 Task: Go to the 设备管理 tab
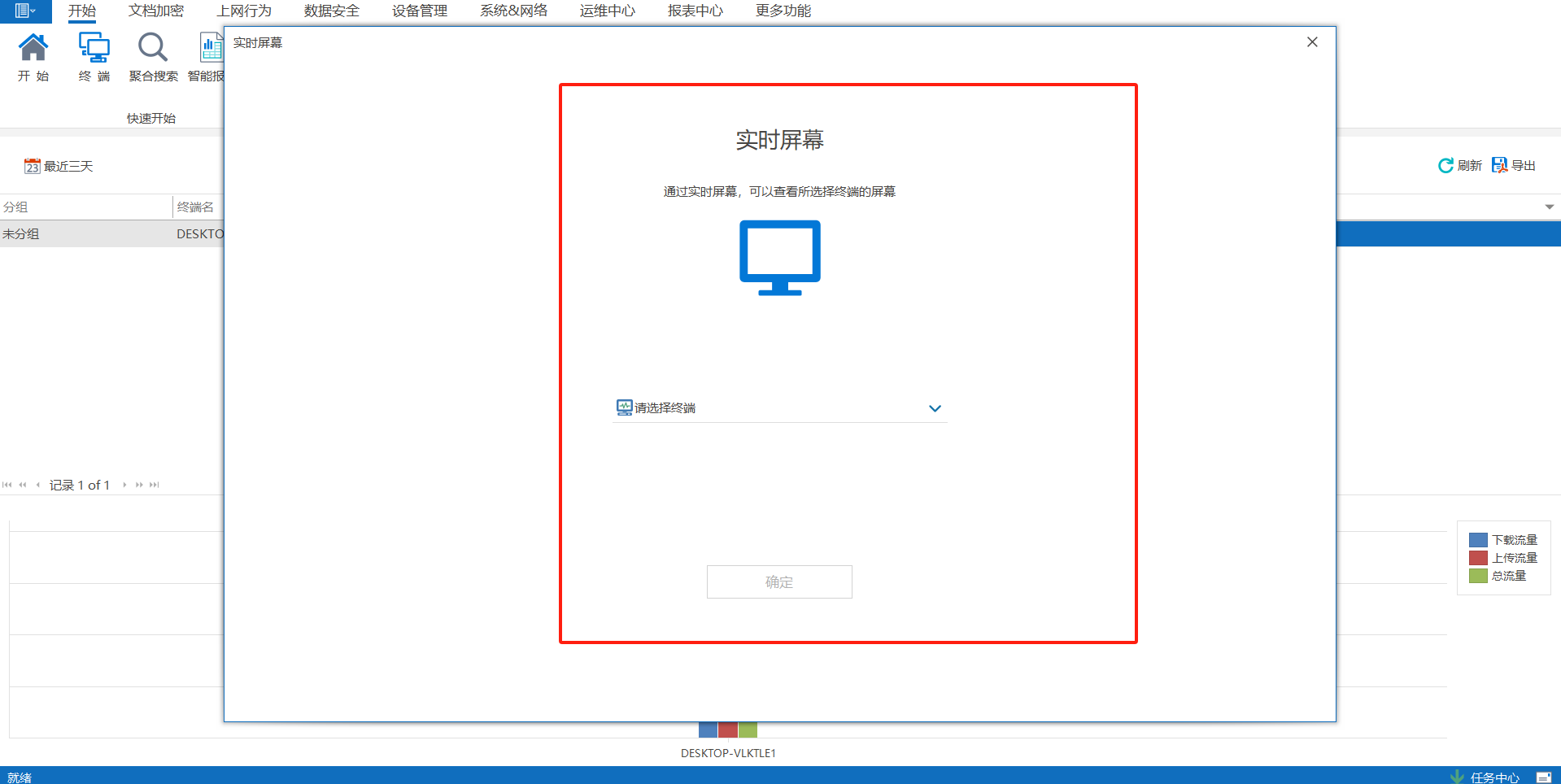420,11
